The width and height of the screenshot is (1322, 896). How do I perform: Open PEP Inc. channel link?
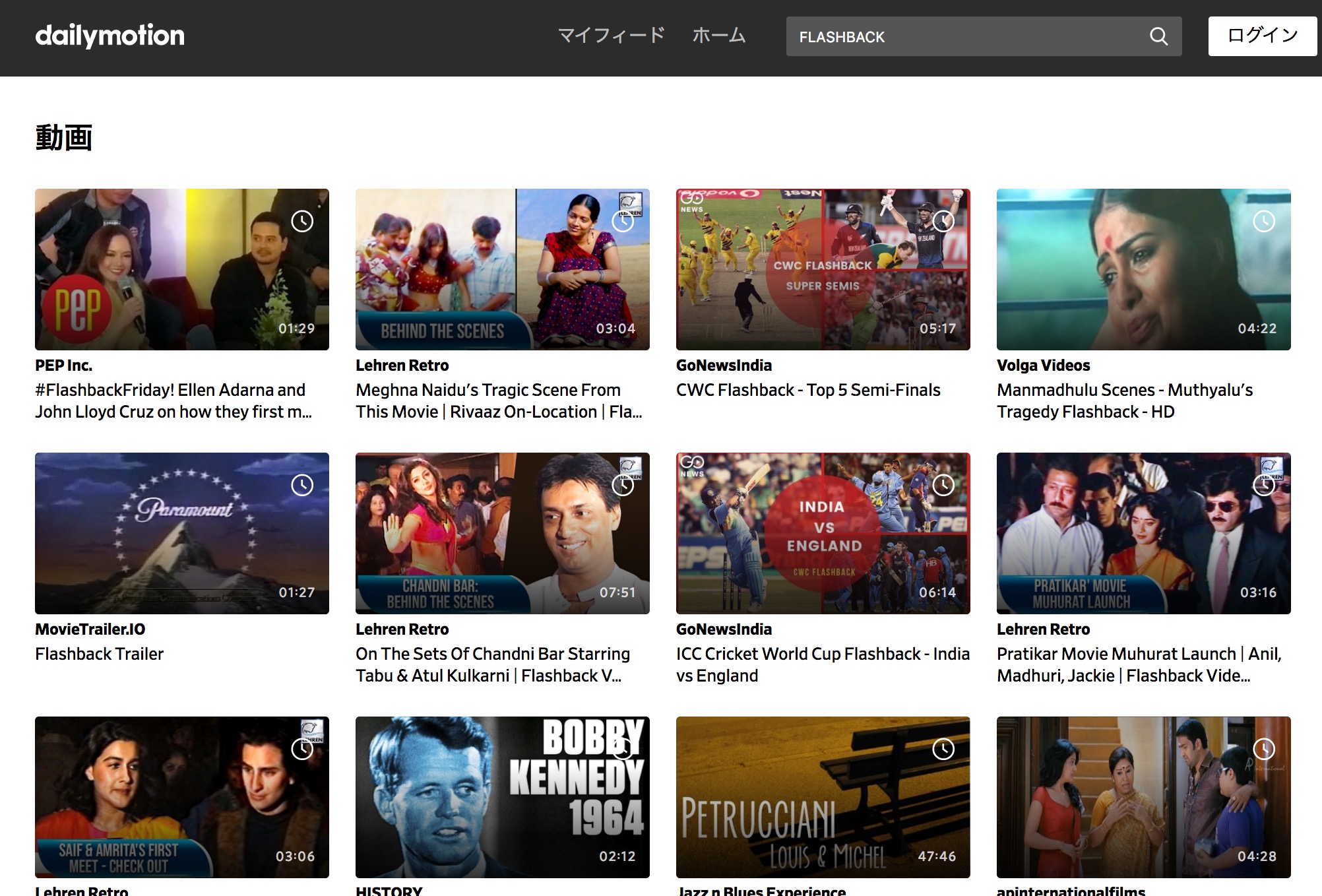(64, 365)
